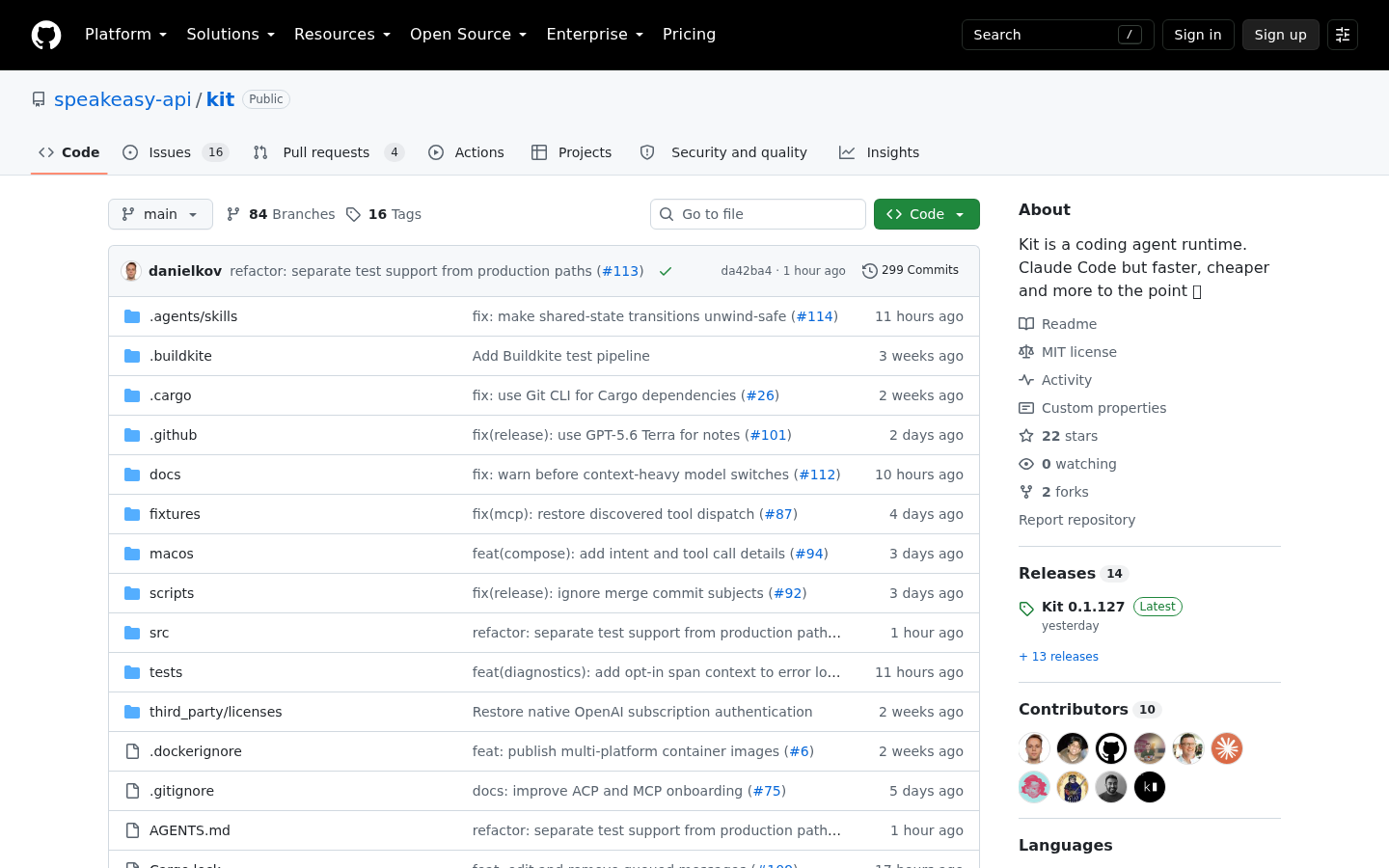The height and width of the screenshot is (868, 1389).
Task: Open the .cargo folder
Action: pos(171,395)
